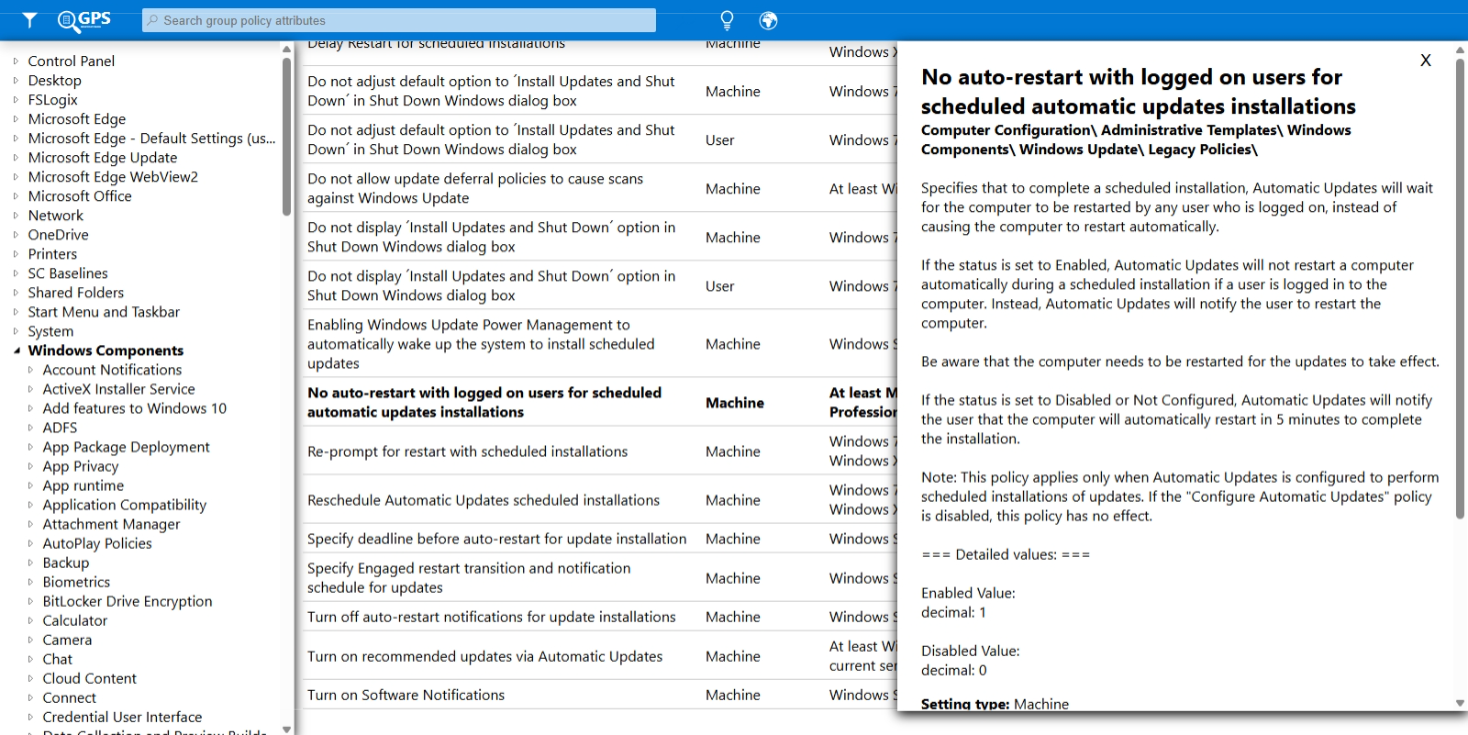Image resolution: width=1468 pixels, height=735 pixels.
Task: Open the ADFS category
Action: [60, 427]
